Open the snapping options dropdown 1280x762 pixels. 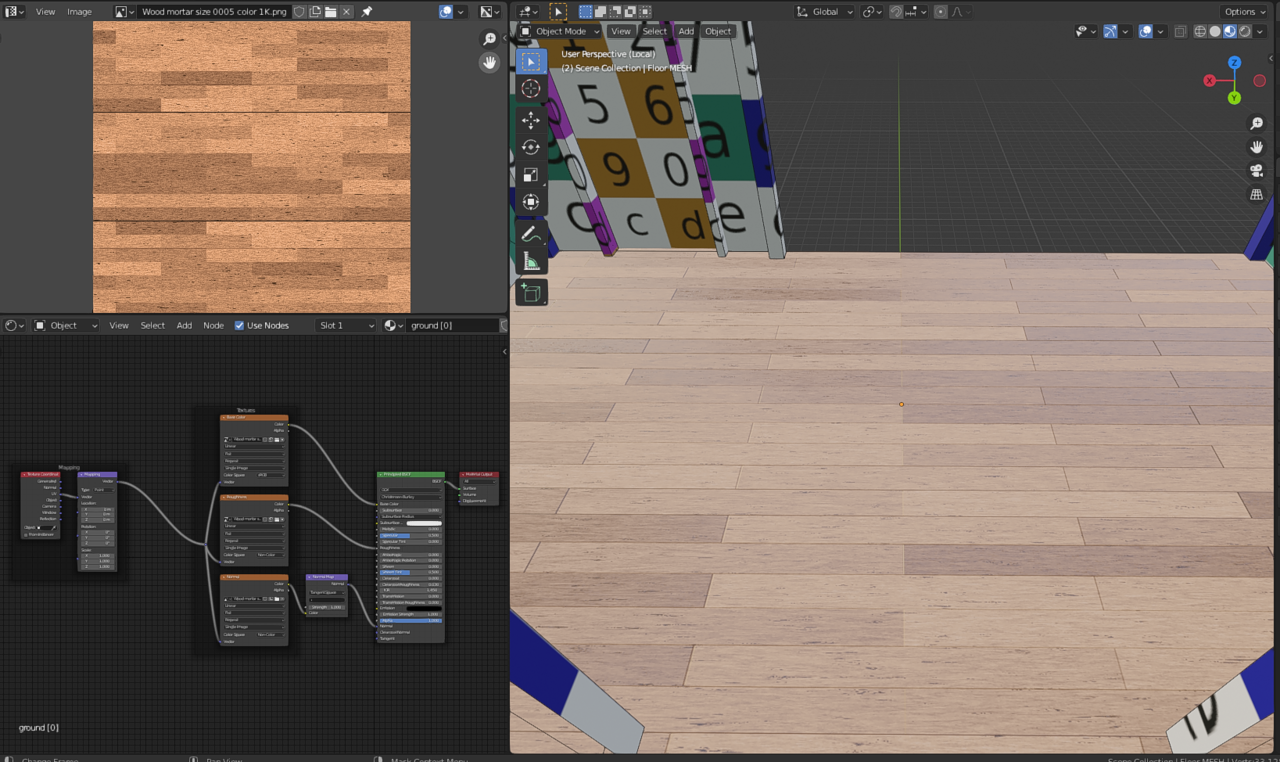(914, 12)
